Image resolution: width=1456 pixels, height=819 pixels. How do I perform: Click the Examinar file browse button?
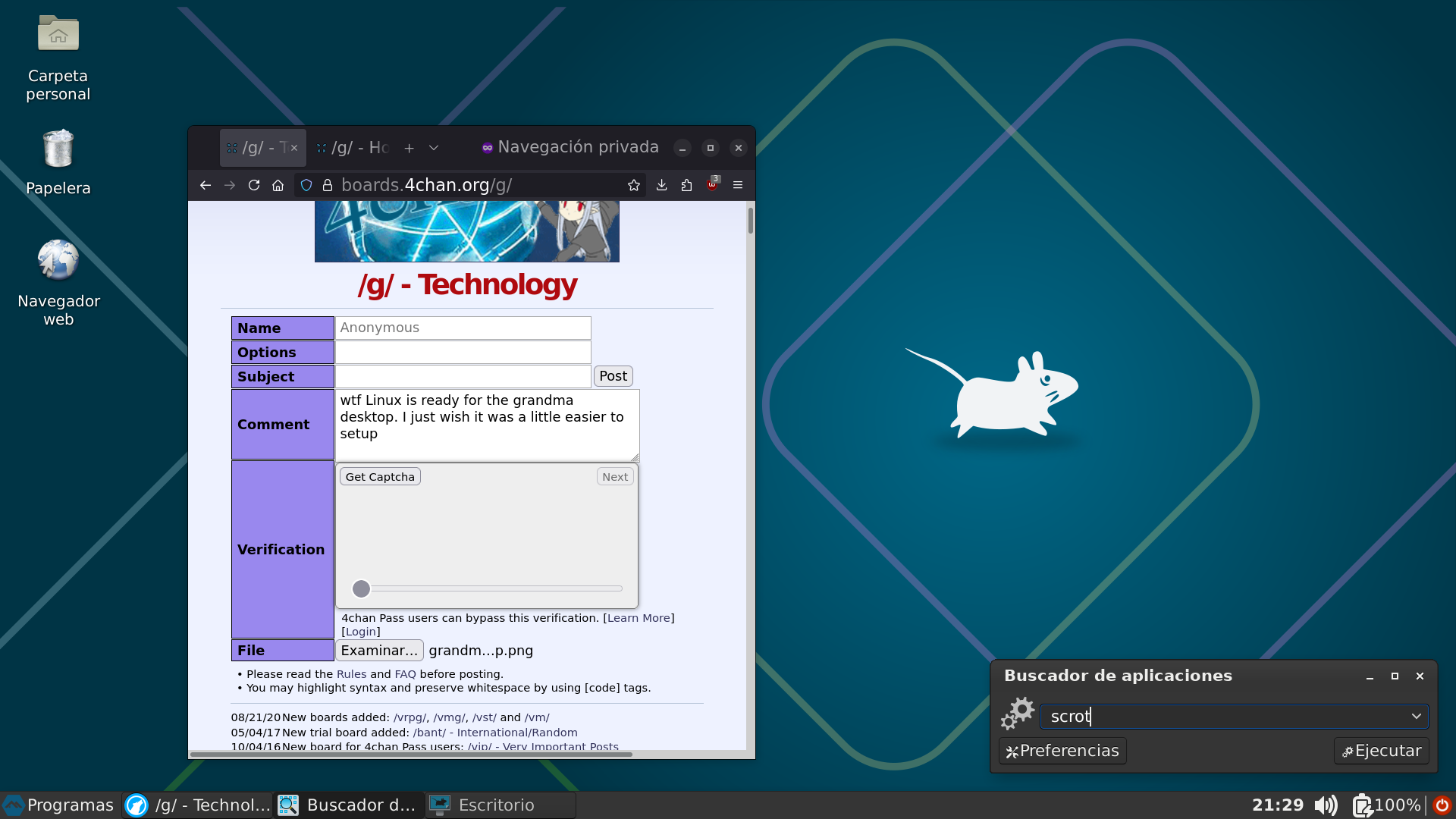379,651
